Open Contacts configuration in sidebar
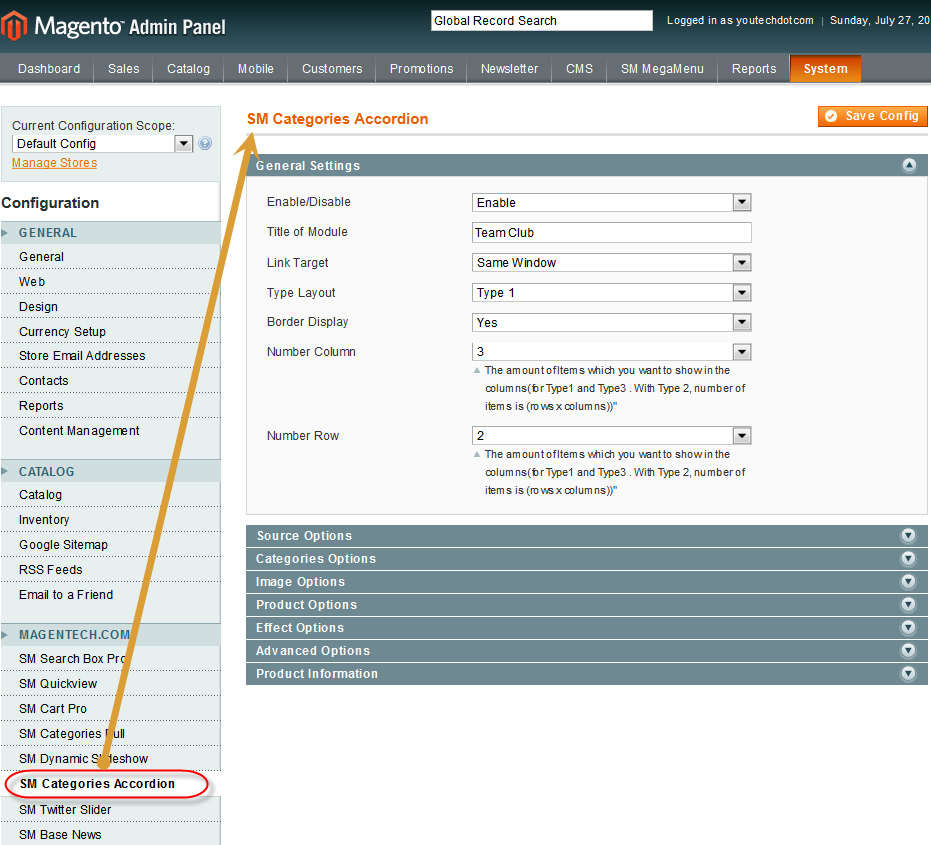The image size is (931, 845). point(110,381)
